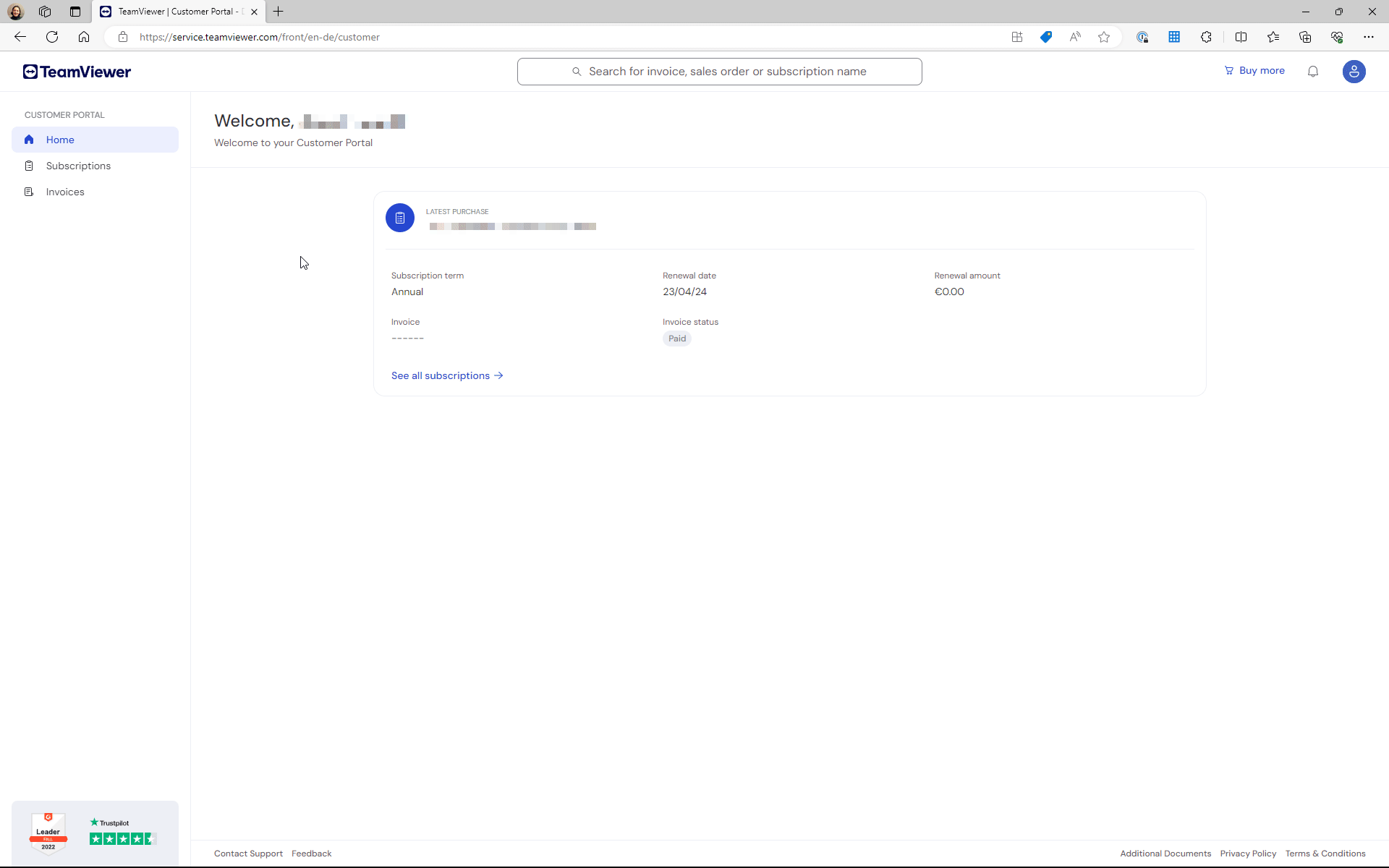1389x868 pixels.
Task: Click the Paid invoice status badge
Action: pos(677,338)
